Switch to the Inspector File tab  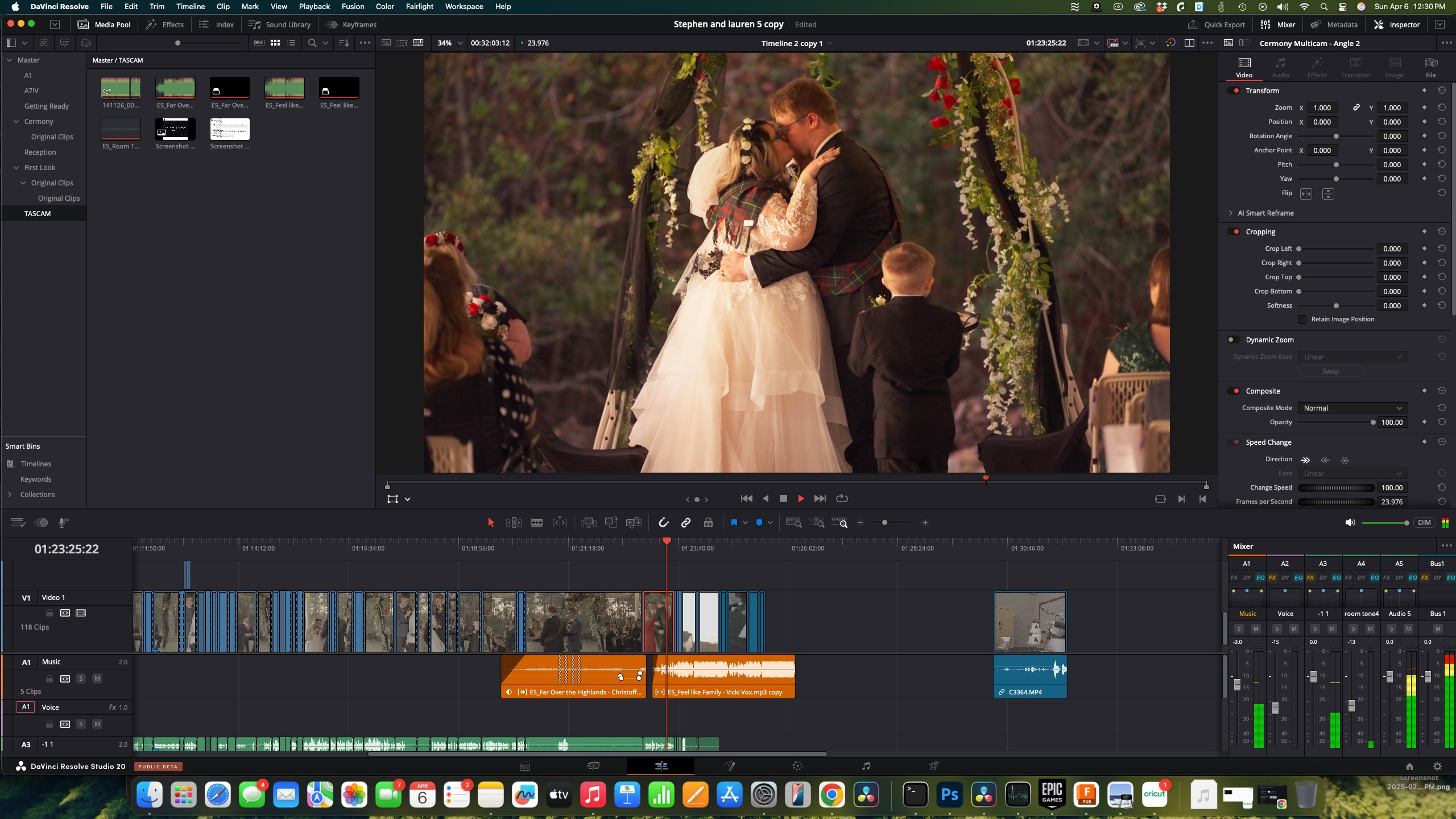point(1430,67)
